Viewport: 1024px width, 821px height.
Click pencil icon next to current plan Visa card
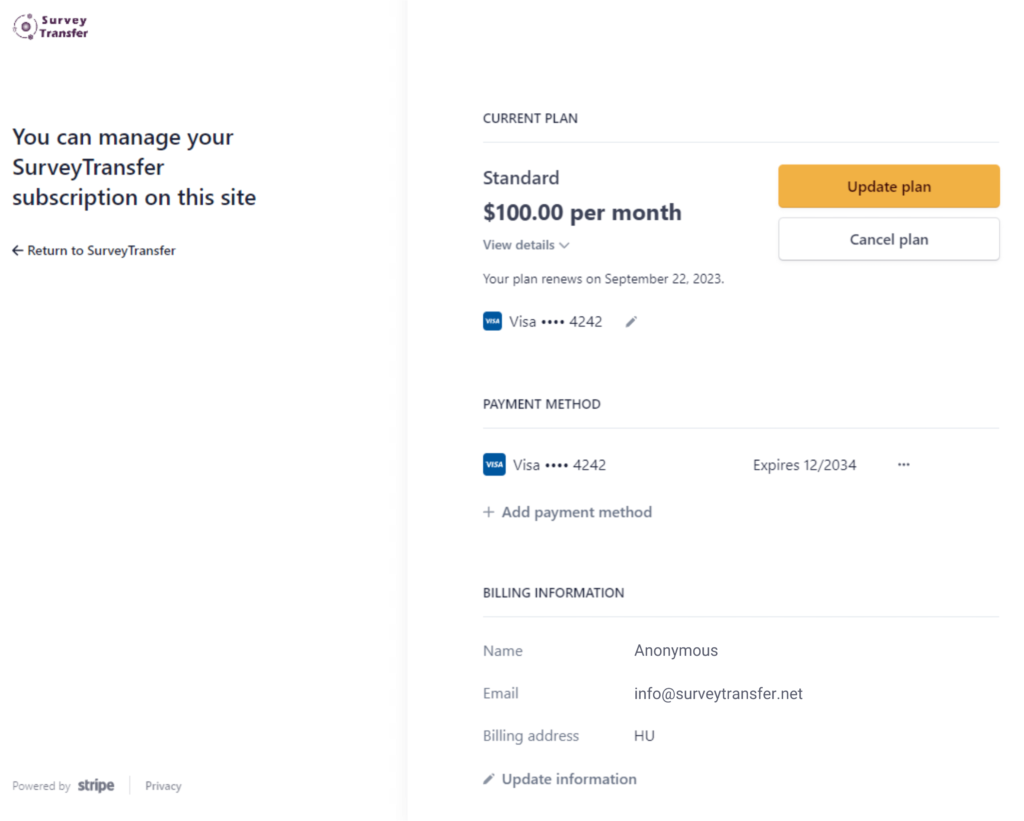pyautogui.click(x=631, y=322)
